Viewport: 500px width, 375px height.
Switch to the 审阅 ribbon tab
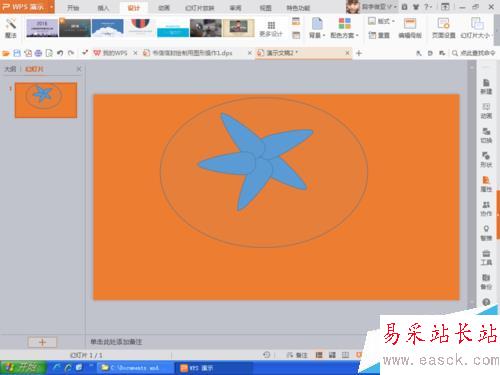pyautogui.click(x=235, y=8)
